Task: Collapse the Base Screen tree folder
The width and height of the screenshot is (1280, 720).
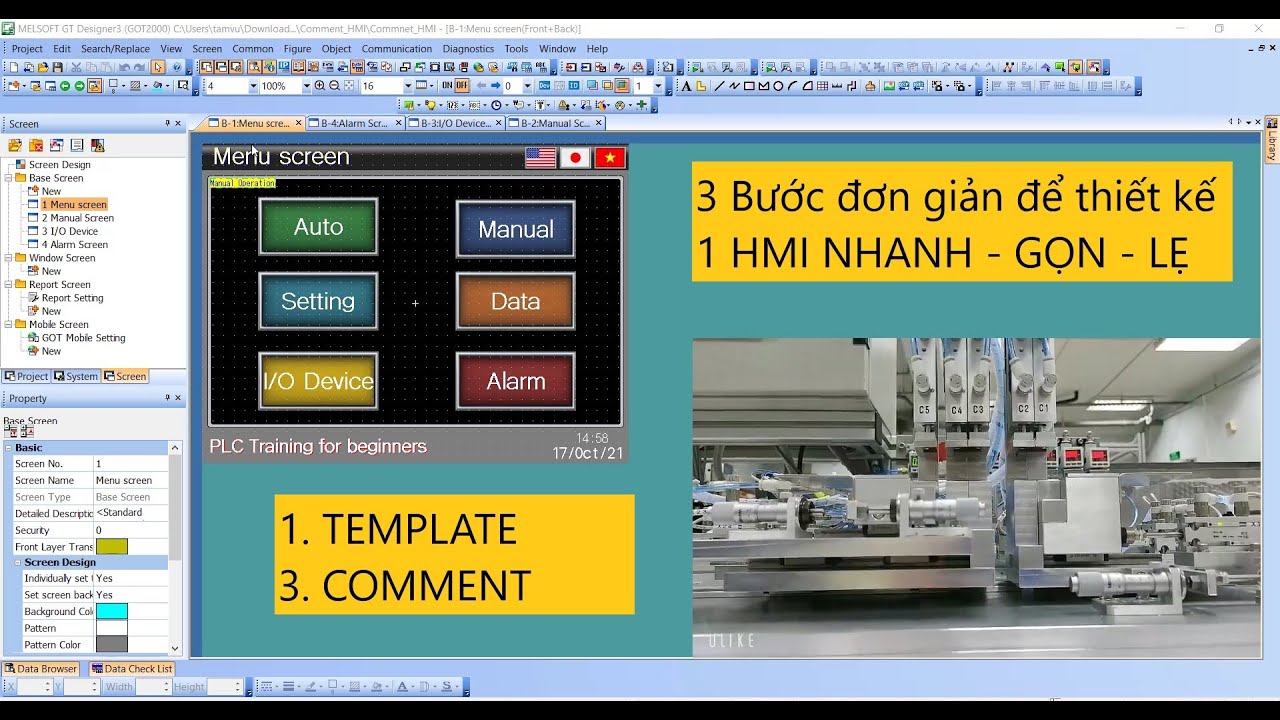Action: tap(9, 178)
